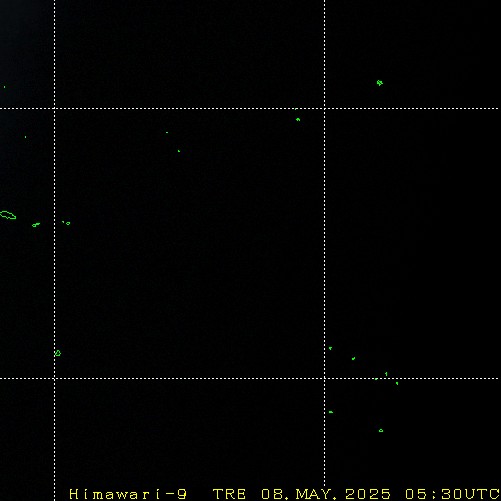501x501 pixels.
Task: Click the triangular island outline on the left vertical gridline
Action: point(58,353)
